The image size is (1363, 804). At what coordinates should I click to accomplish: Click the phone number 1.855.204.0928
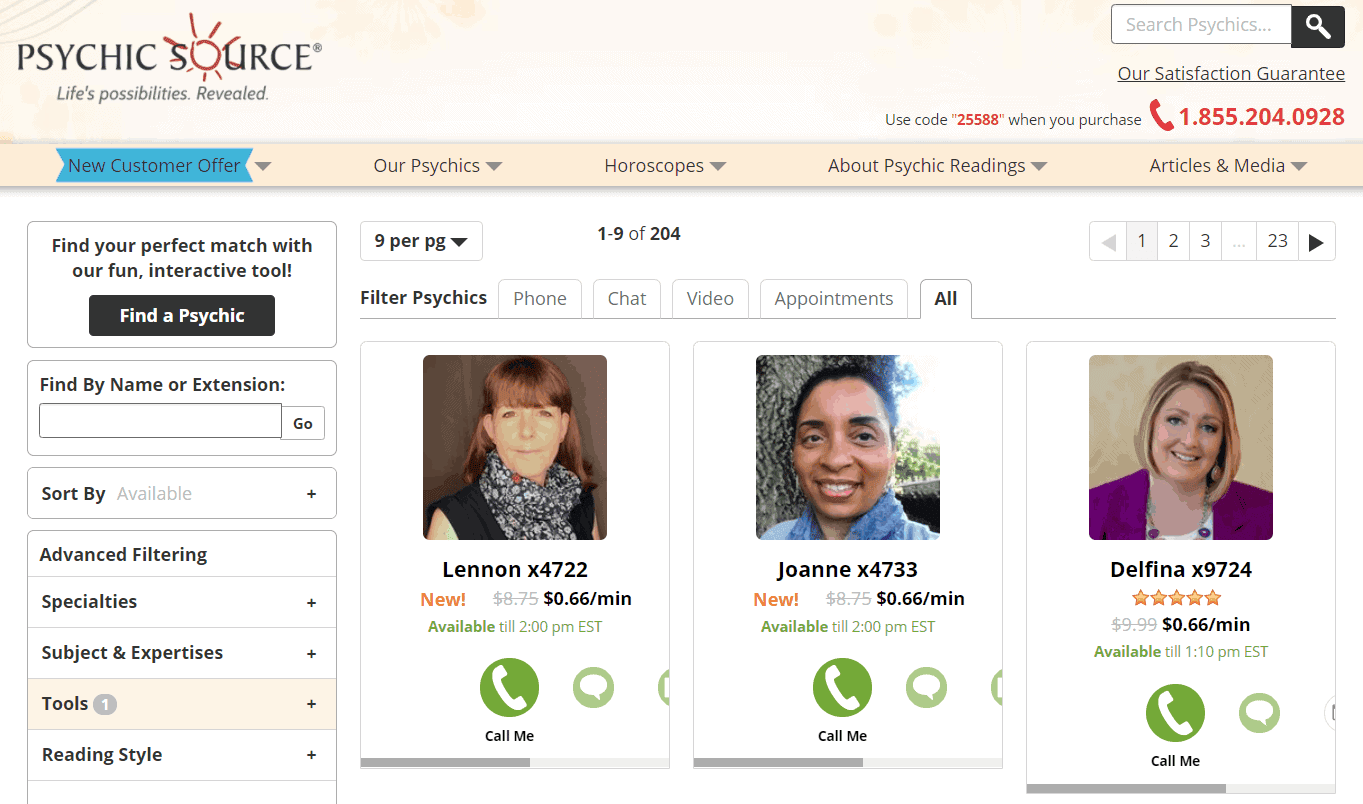pyautogui.click(x=1261, y=117)
